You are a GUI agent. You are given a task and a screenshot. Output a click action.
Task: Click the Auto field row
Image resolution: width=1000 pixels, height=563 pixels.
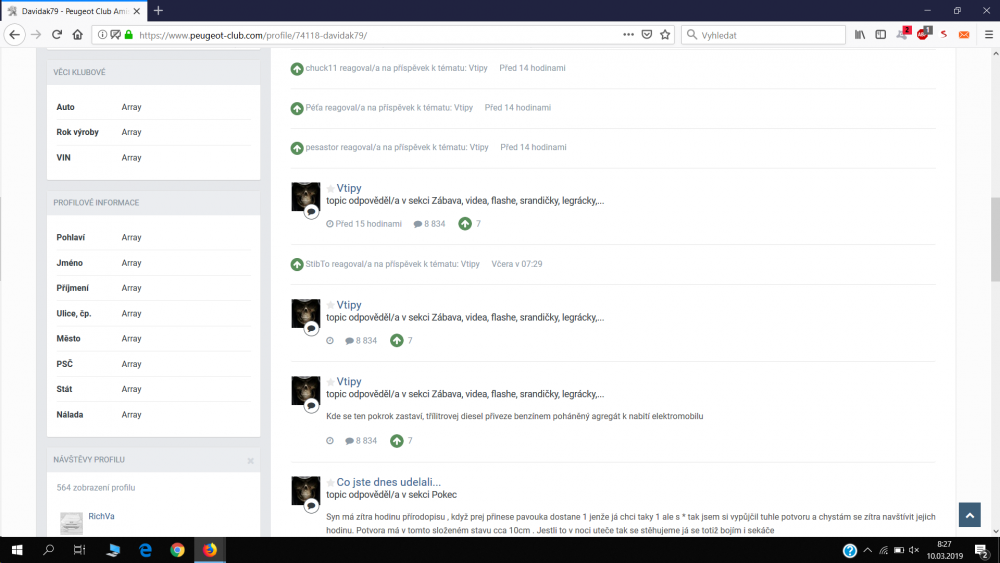[x=154, y=107]
